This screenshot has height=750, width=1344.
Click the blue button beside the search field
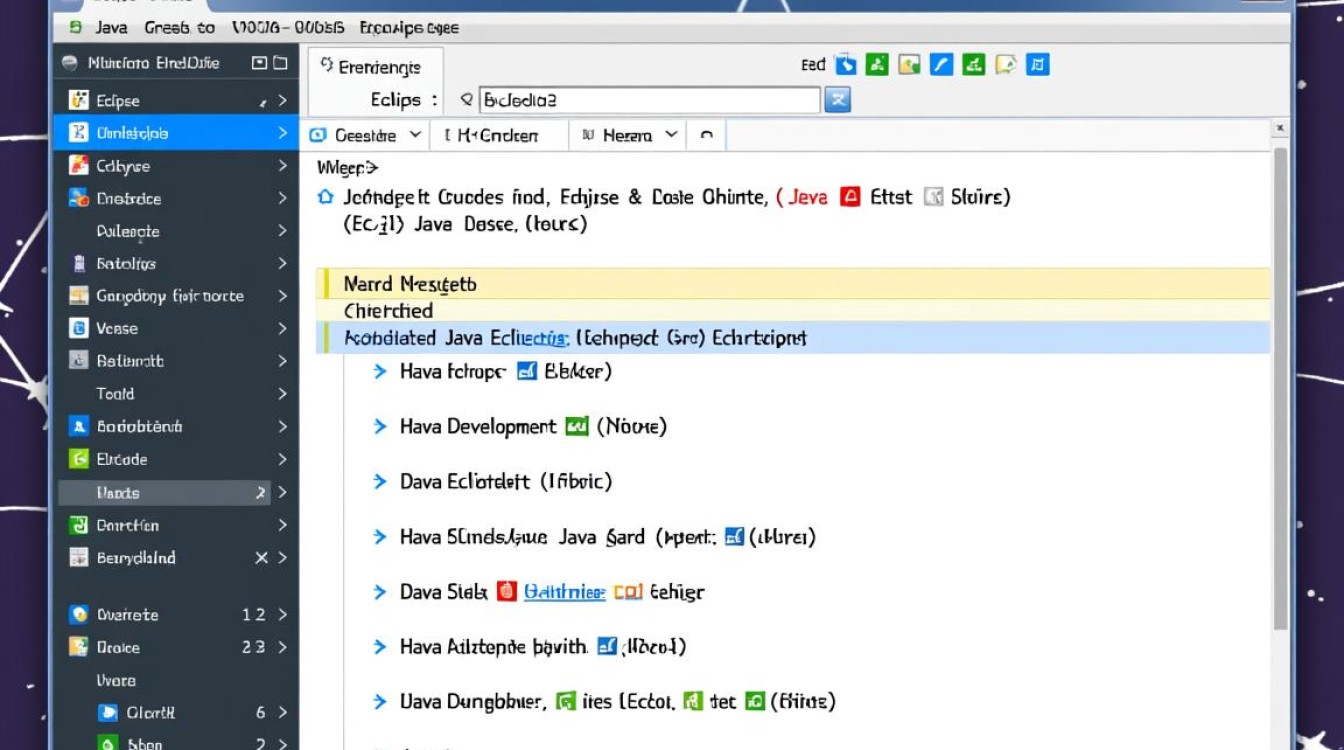[837, 99]
